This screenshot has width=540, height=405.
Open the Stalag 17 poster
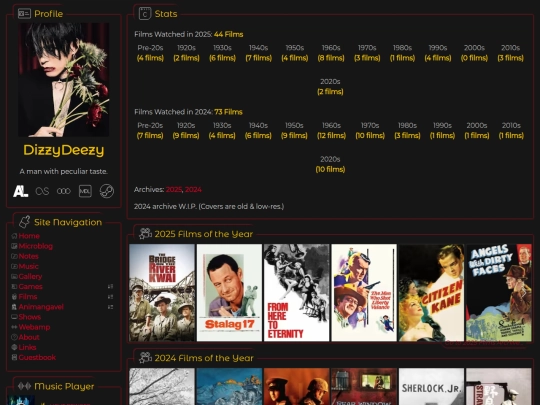coord(229,293)
